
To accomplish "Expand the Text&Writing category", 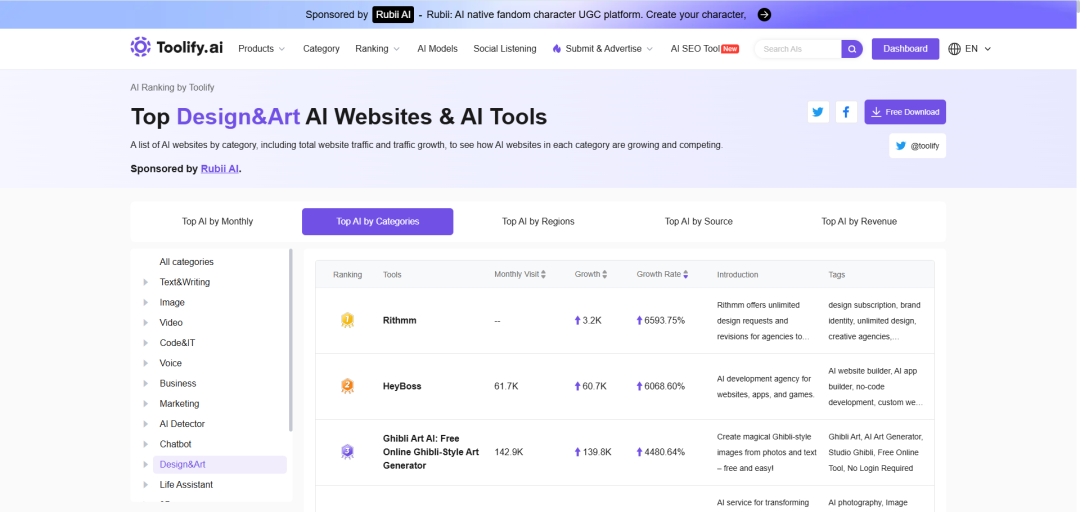I will pos(145,282).
